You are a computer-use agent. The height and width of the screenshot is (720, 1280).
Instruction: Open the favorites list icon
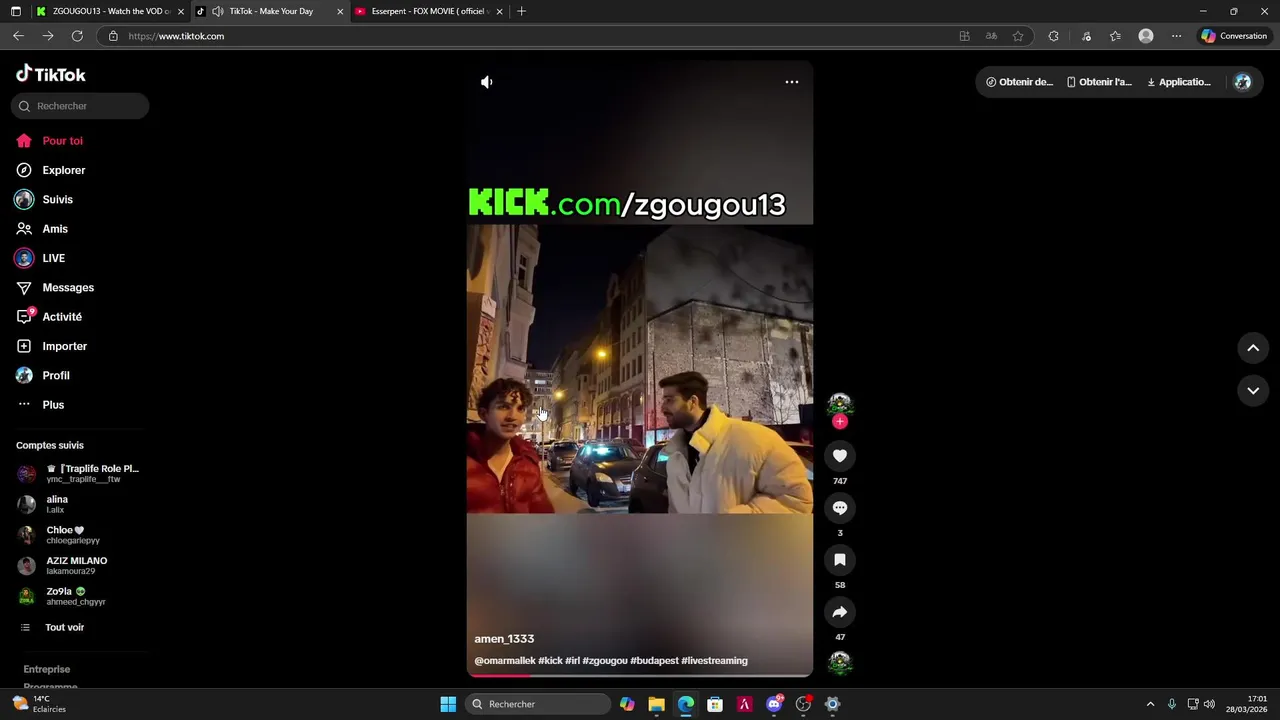tap(1115, 36)
